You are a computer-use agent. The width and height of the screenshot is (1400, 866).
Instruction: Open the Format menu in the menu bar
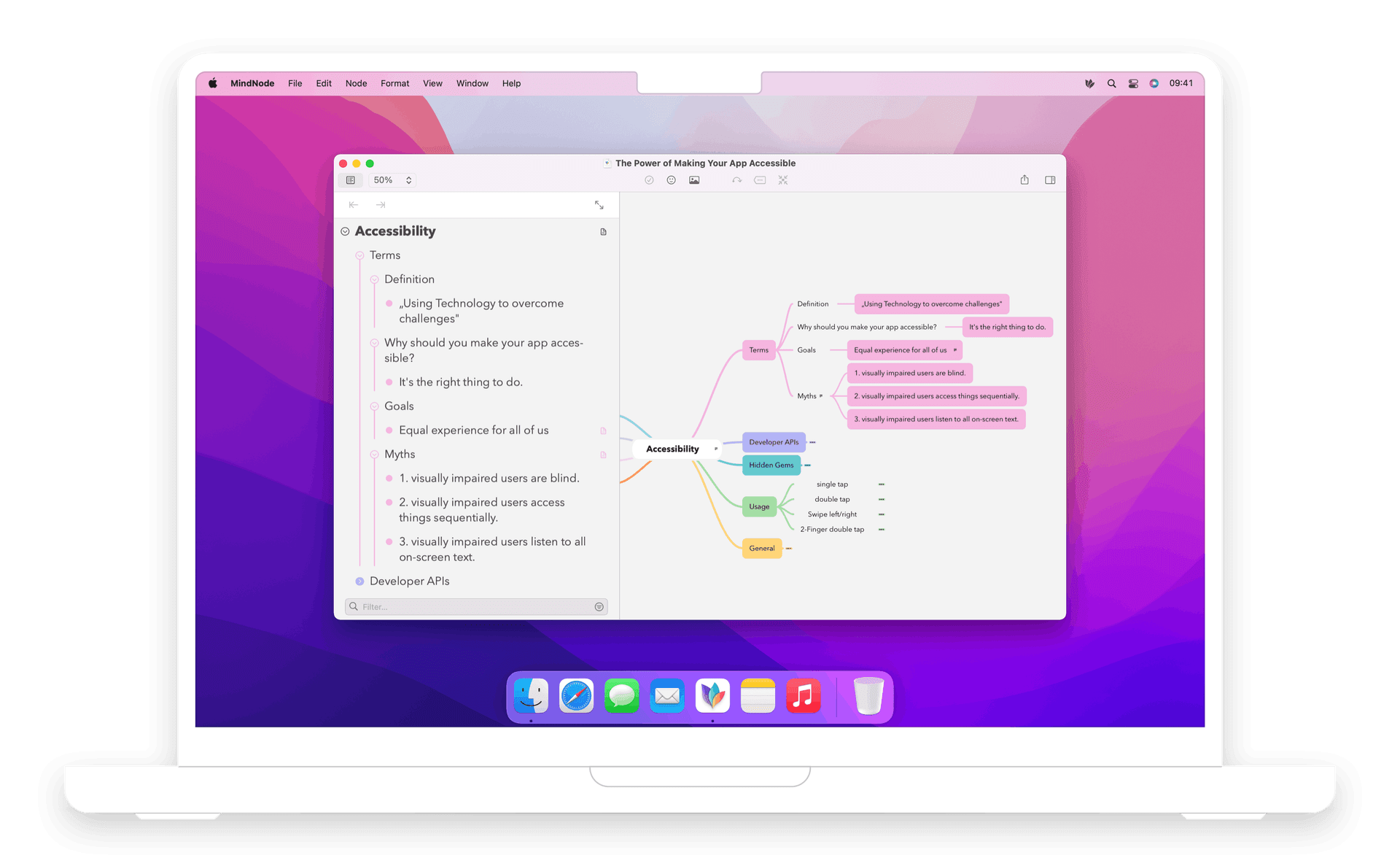pyautogui.click(x=394, y=83)
